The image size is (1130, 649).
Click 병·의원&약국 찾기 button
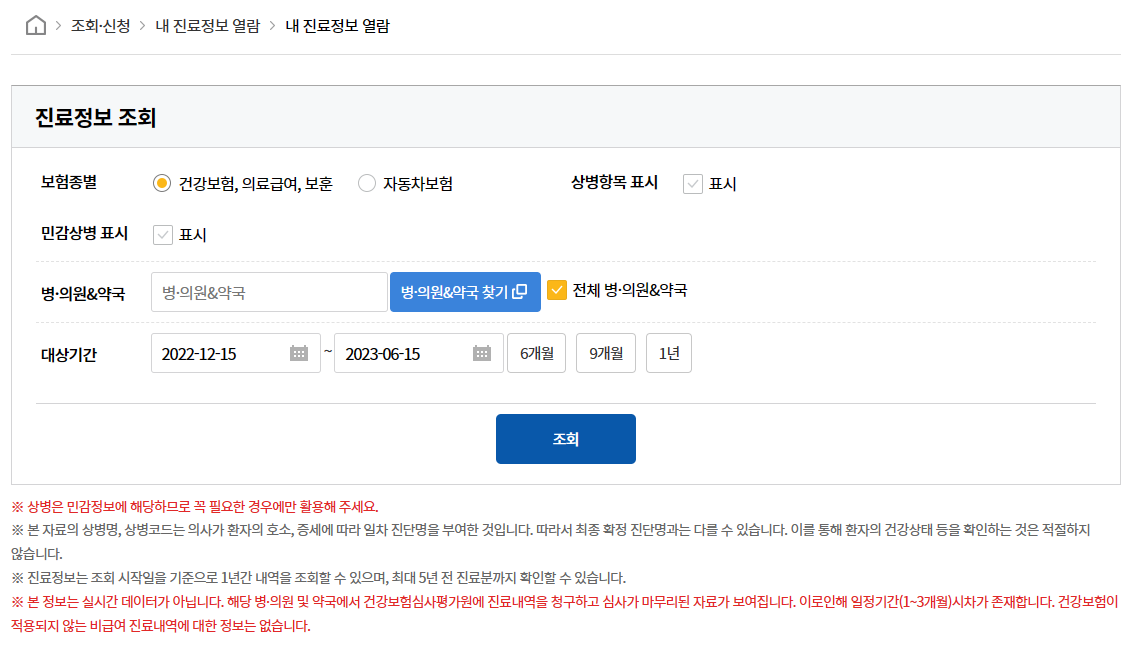[465, 292]
